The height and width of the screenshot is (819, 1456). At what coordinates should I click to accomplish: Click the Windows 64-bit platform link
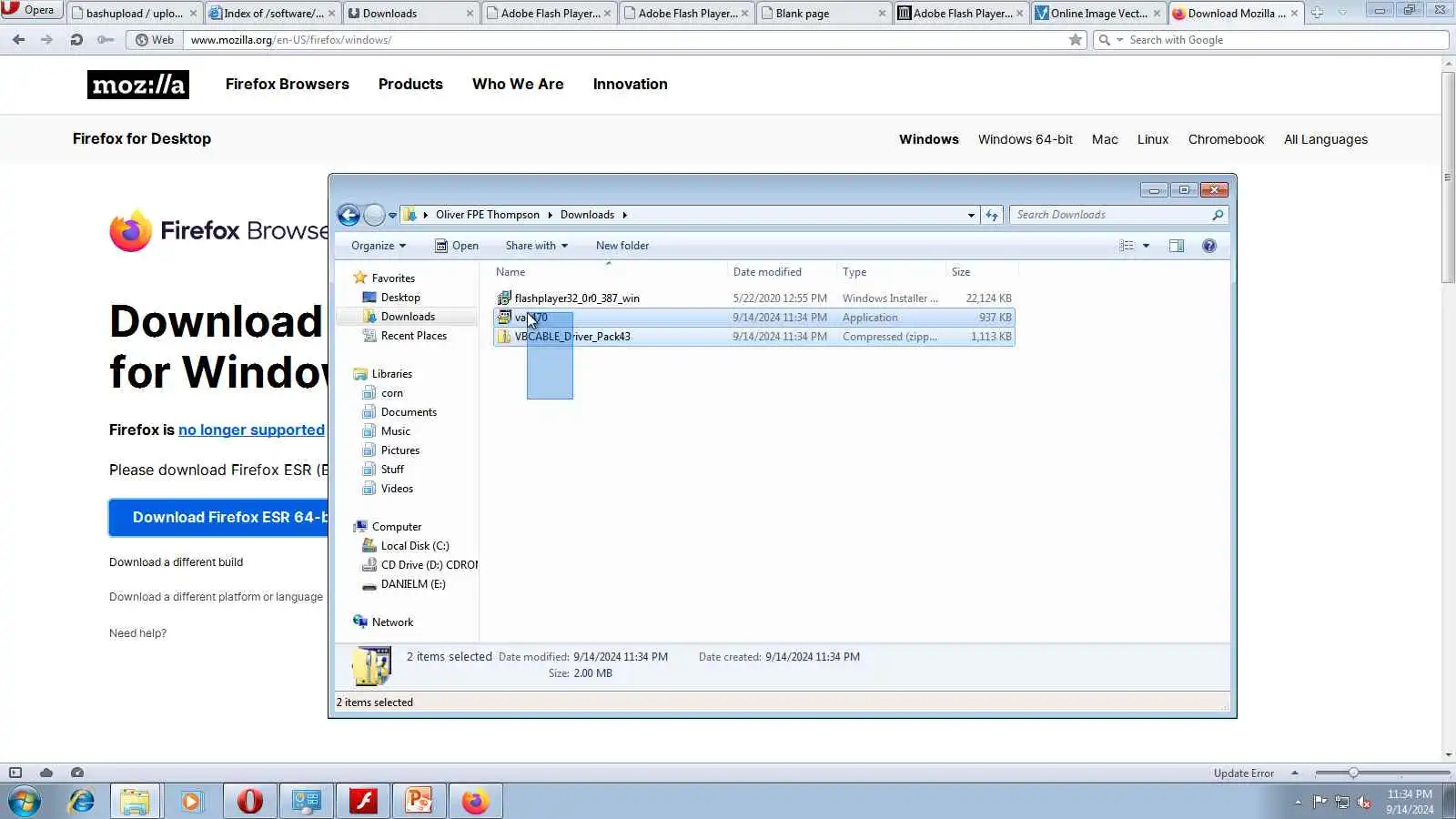tap(1026, 139)
